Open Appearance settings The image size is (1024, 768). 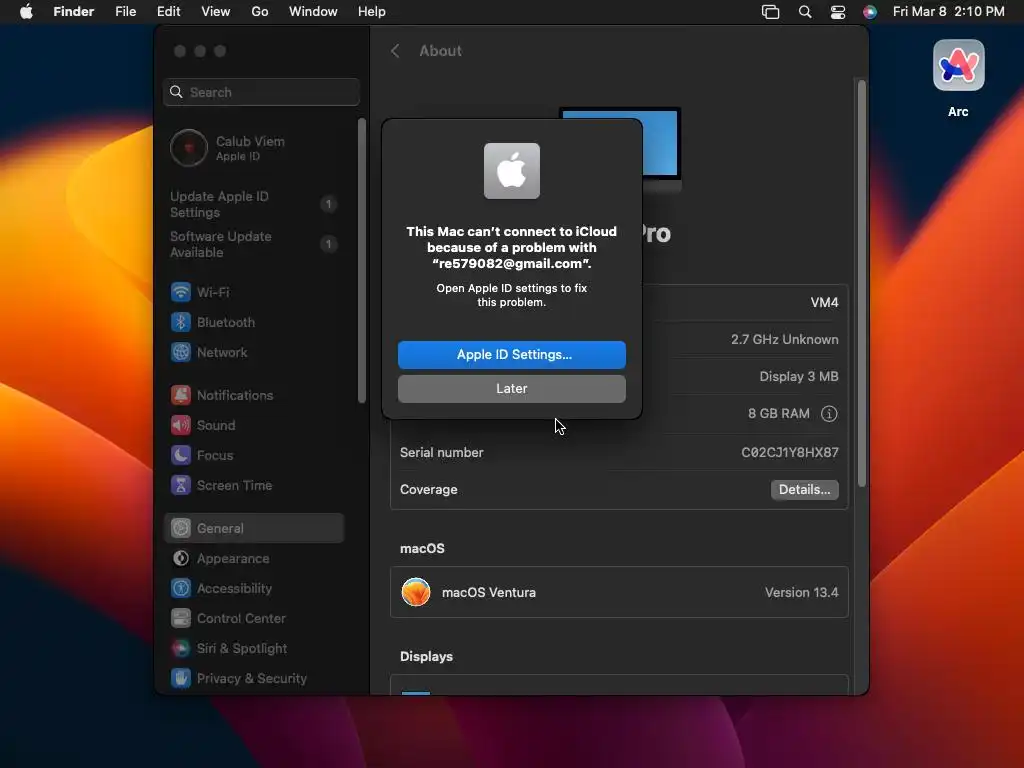point(255,558)
